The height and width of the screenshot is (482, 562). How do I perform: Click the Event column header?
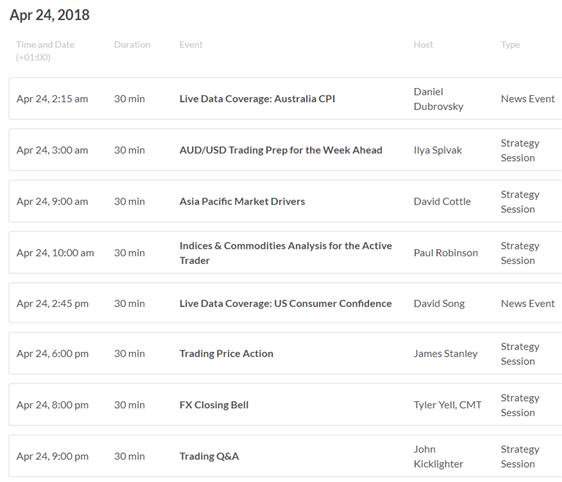pos(191,45)
